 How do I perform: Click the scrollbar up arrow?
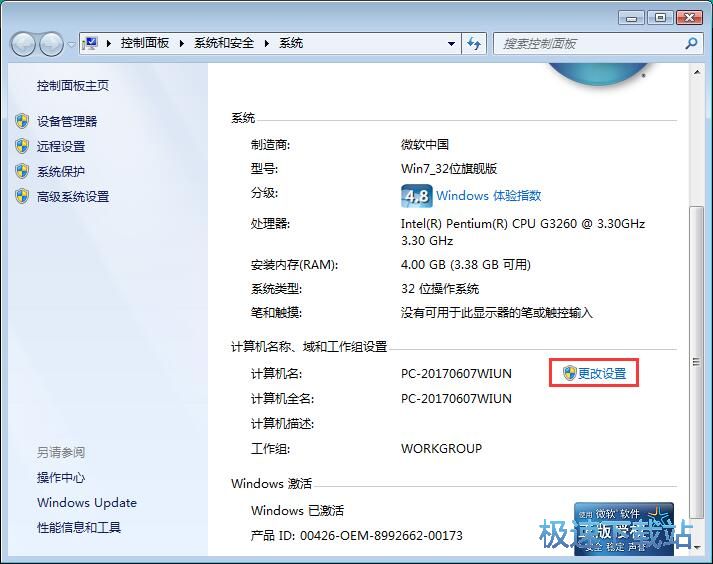click(697, 72)
